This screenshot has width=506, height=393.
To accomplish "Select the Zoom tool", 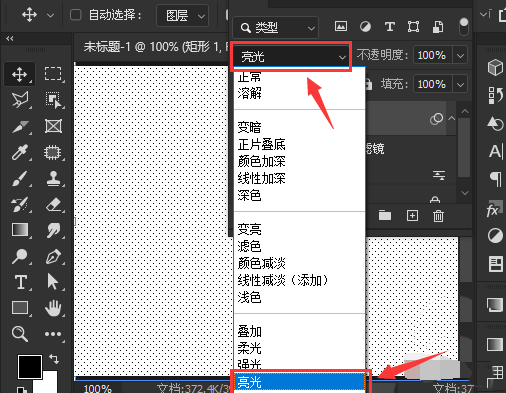I will tap(19, 334).
